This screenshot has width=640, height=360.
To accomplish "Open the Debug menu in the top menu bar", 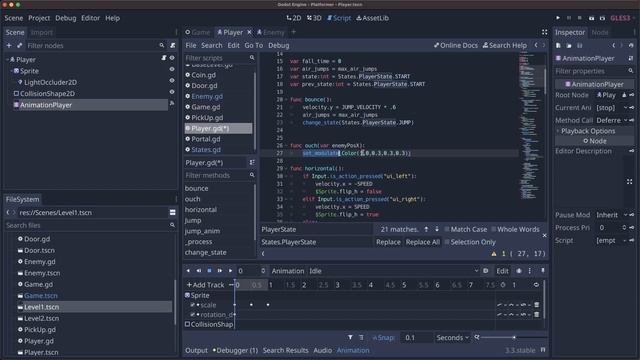I will [66, 18].
